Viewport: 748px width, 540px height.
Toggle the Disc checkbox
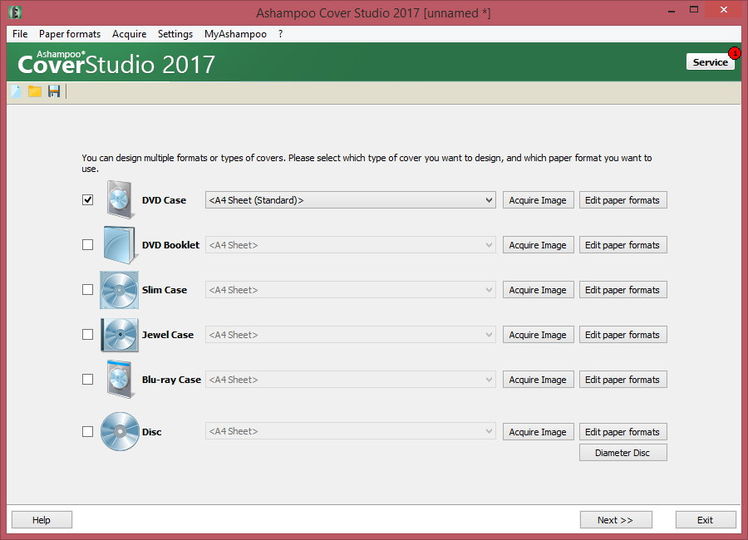click(87, 432)
